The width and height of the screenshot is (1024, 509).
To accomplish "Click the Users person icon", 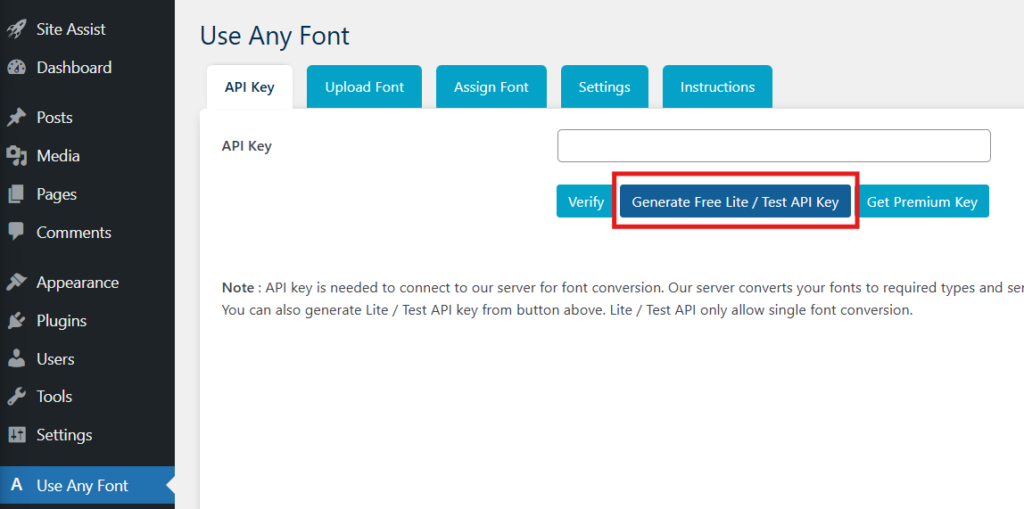I will click(16, 359).
